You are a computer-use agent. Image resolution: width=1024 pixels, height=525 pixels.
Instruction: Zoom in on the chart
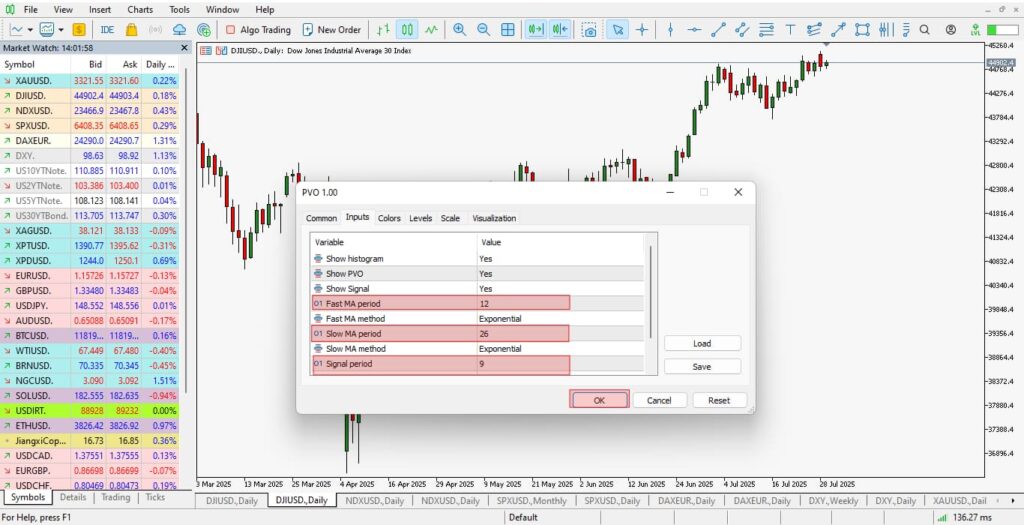coord(460,29)
